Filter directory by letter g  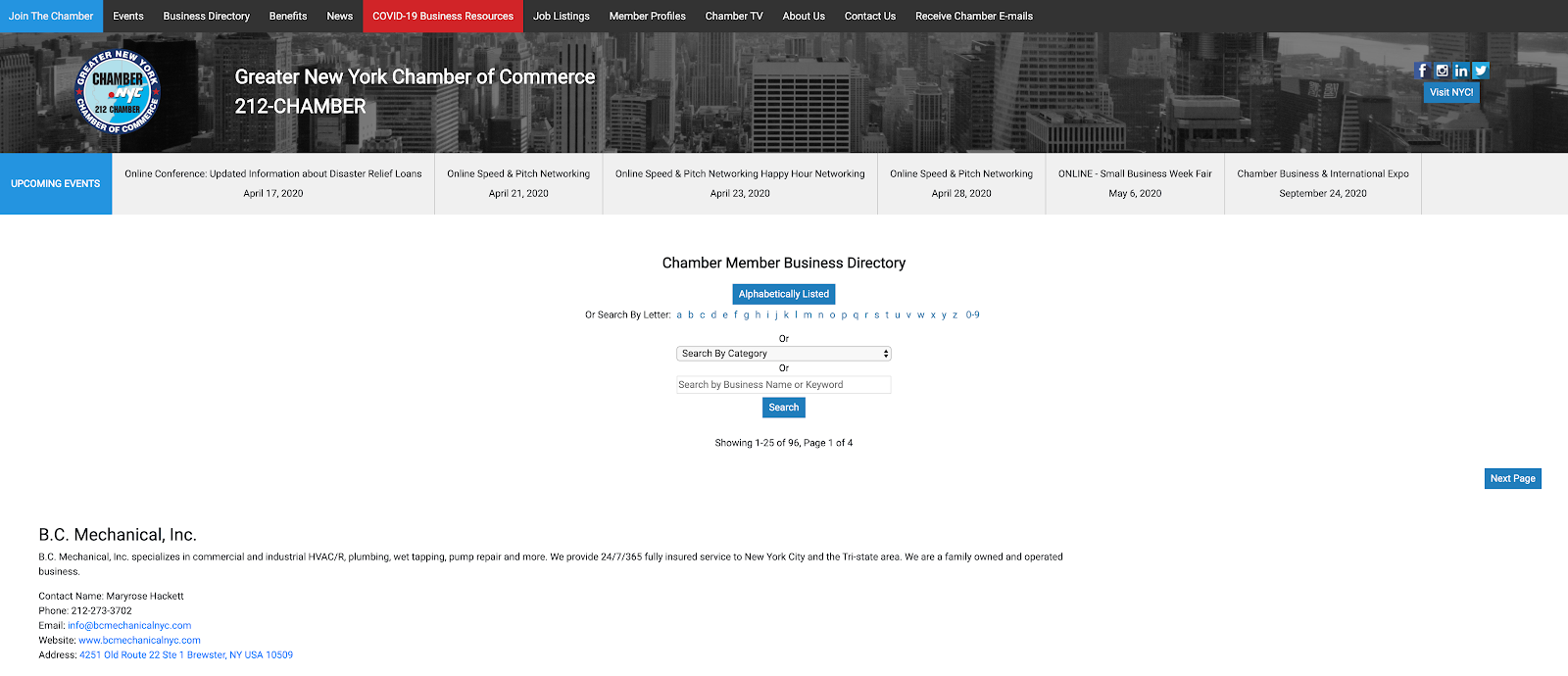[x=746, y=315]
